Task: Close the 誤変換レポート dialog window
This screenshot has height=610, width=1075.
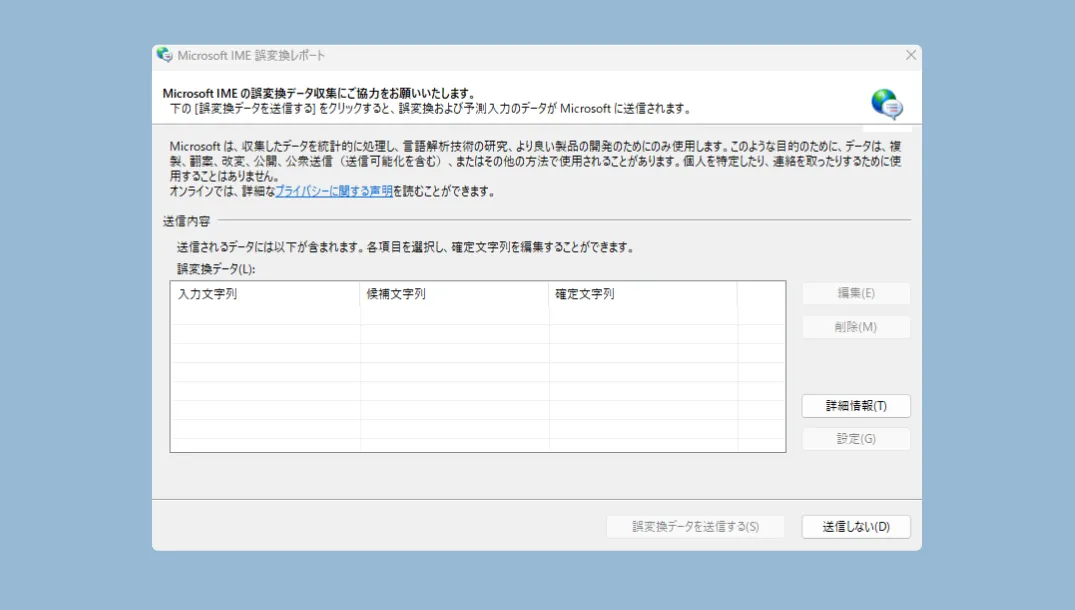Action: point(910,55)
